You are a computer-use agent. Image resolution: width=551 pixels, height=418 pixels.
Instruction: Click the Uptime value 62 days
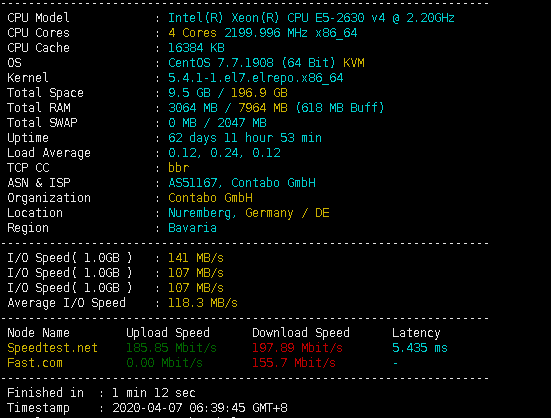[245, 138]
